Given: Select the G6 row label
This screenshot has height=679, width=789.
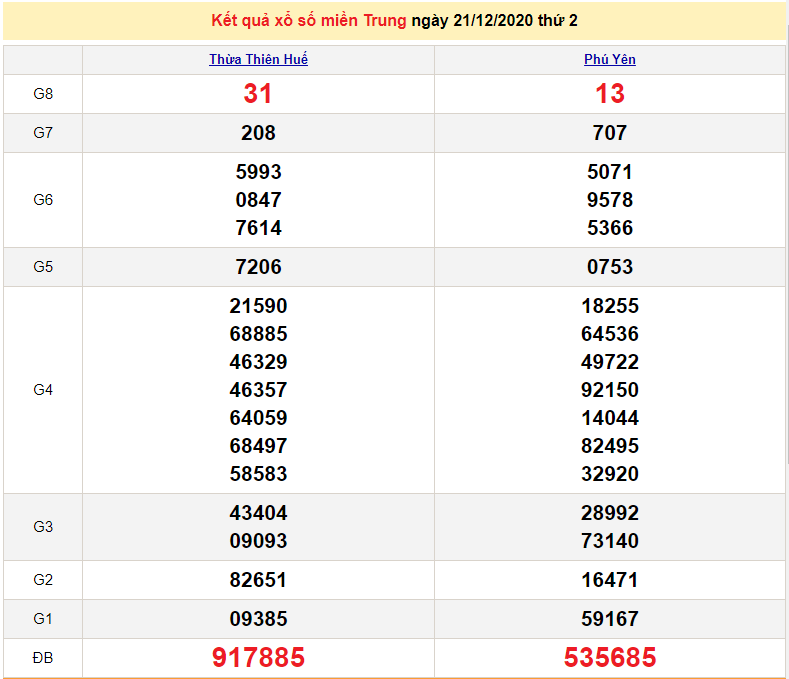Looking at the screenshot, I should click(43, 200).
